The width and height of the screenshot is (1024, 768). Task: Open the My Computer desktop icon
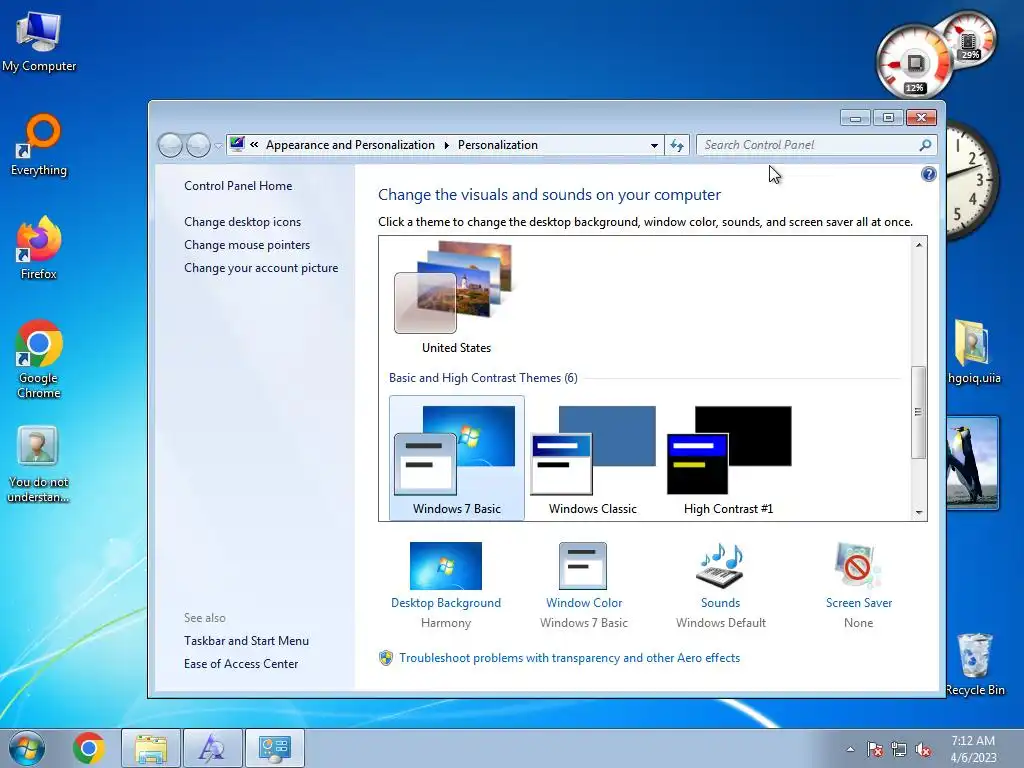[x=39, y=41]
